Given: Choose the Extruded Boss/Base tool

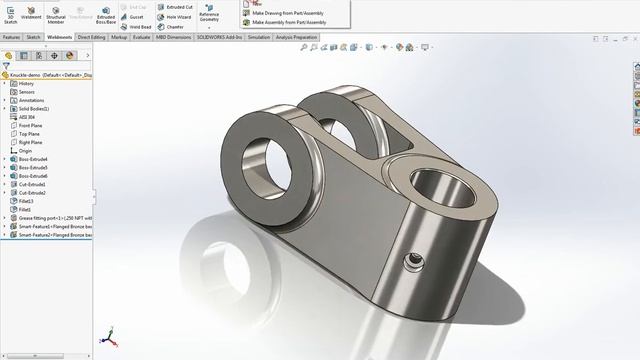Looking at the screenshot, I should click(x=106, y=15).
